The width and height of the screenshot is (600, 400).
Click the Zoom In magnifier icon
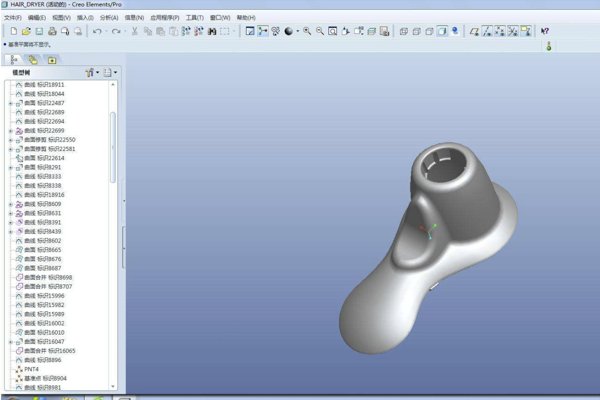[x=305, y=32]
